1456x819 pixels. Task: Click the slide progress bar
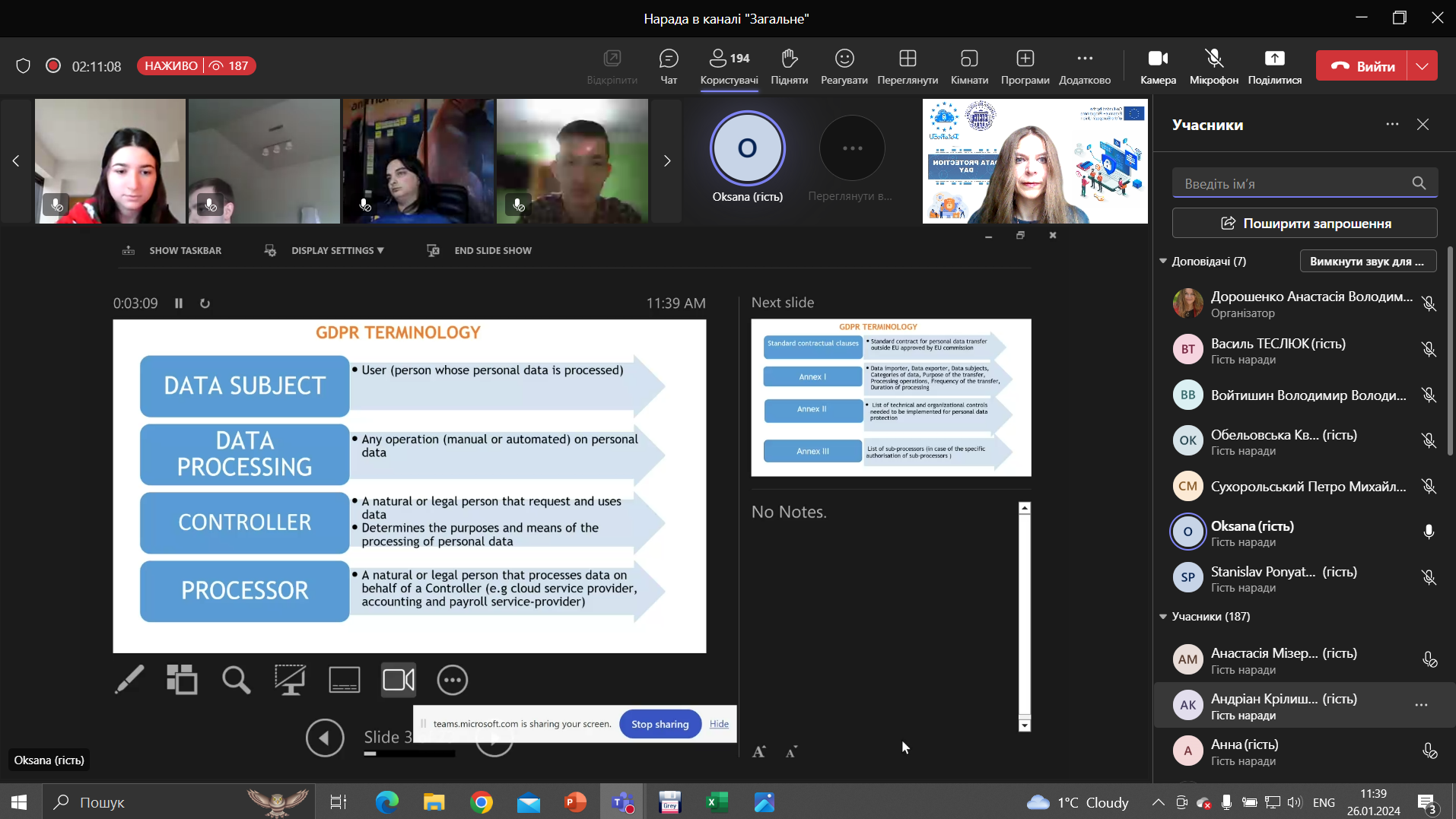(x=409, y=754)
